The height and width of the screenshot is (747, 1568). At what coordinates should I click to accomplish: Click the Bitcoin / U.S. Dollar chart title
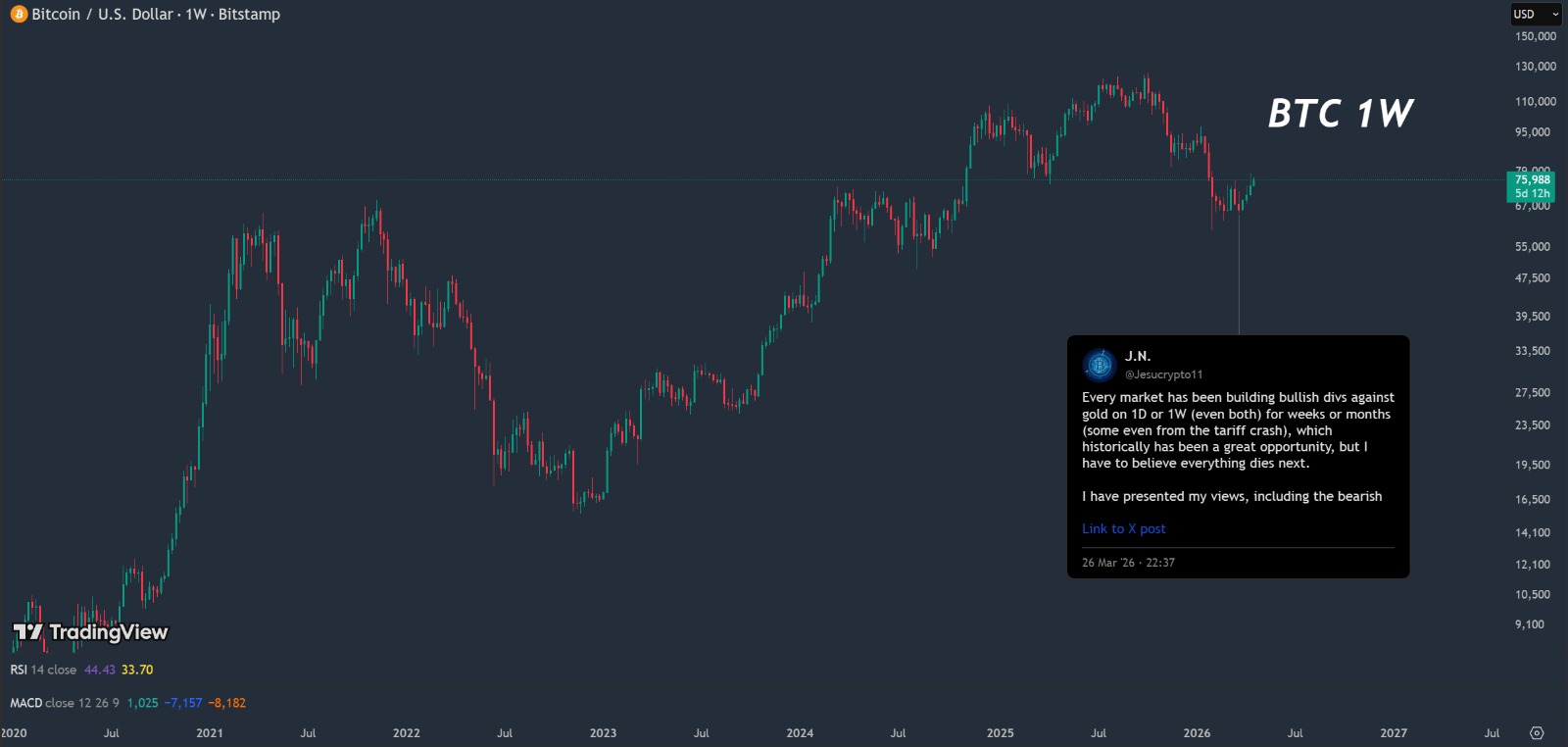click(x=156, y=15)
